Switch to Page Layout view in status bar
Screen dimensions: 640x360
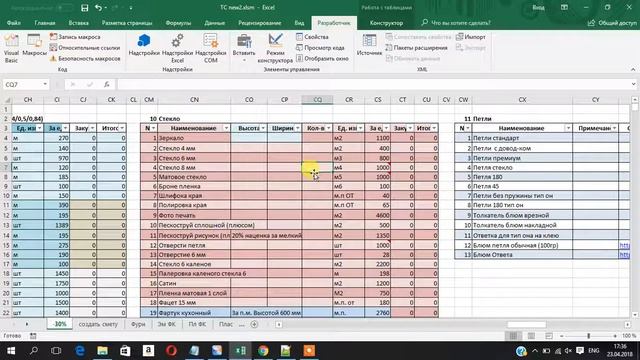tap(531, 336)
